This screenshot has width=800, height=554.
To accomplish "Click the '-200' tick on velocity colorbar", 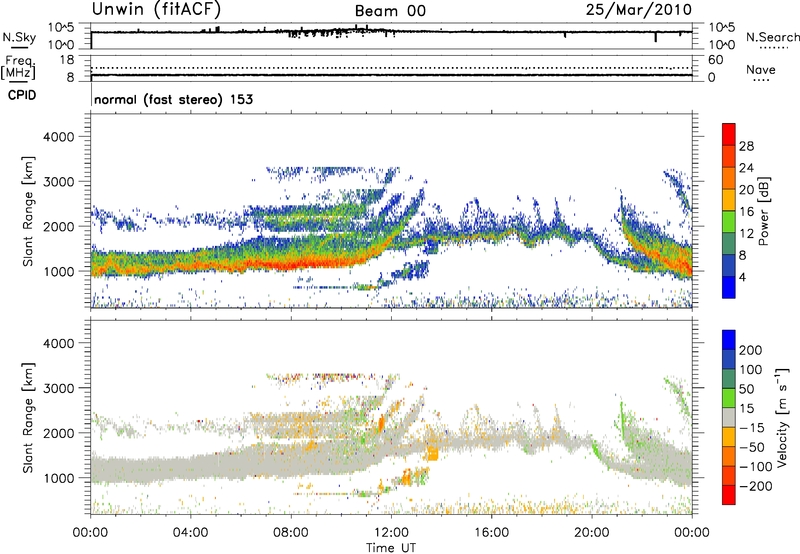I will click(x=754, y=486).
